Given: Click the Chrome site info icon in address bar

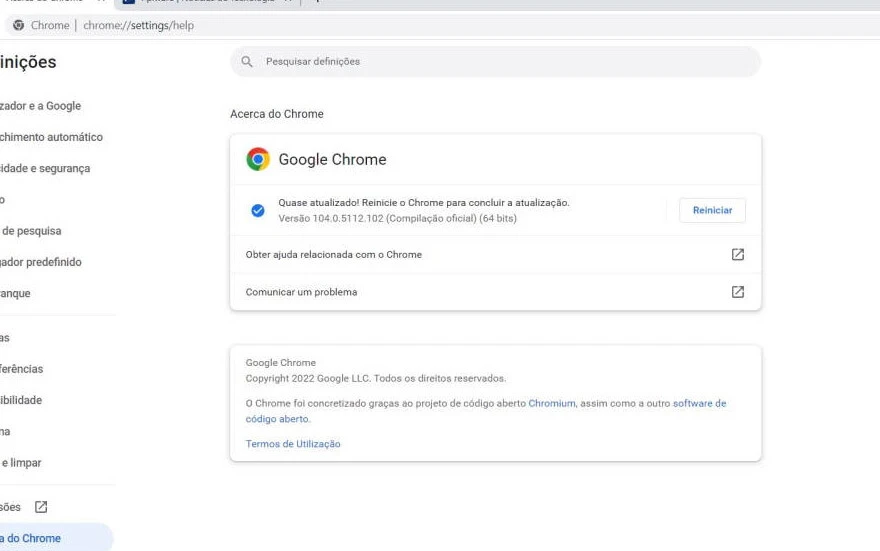Looking at the screenshot, I should (19, 25).
